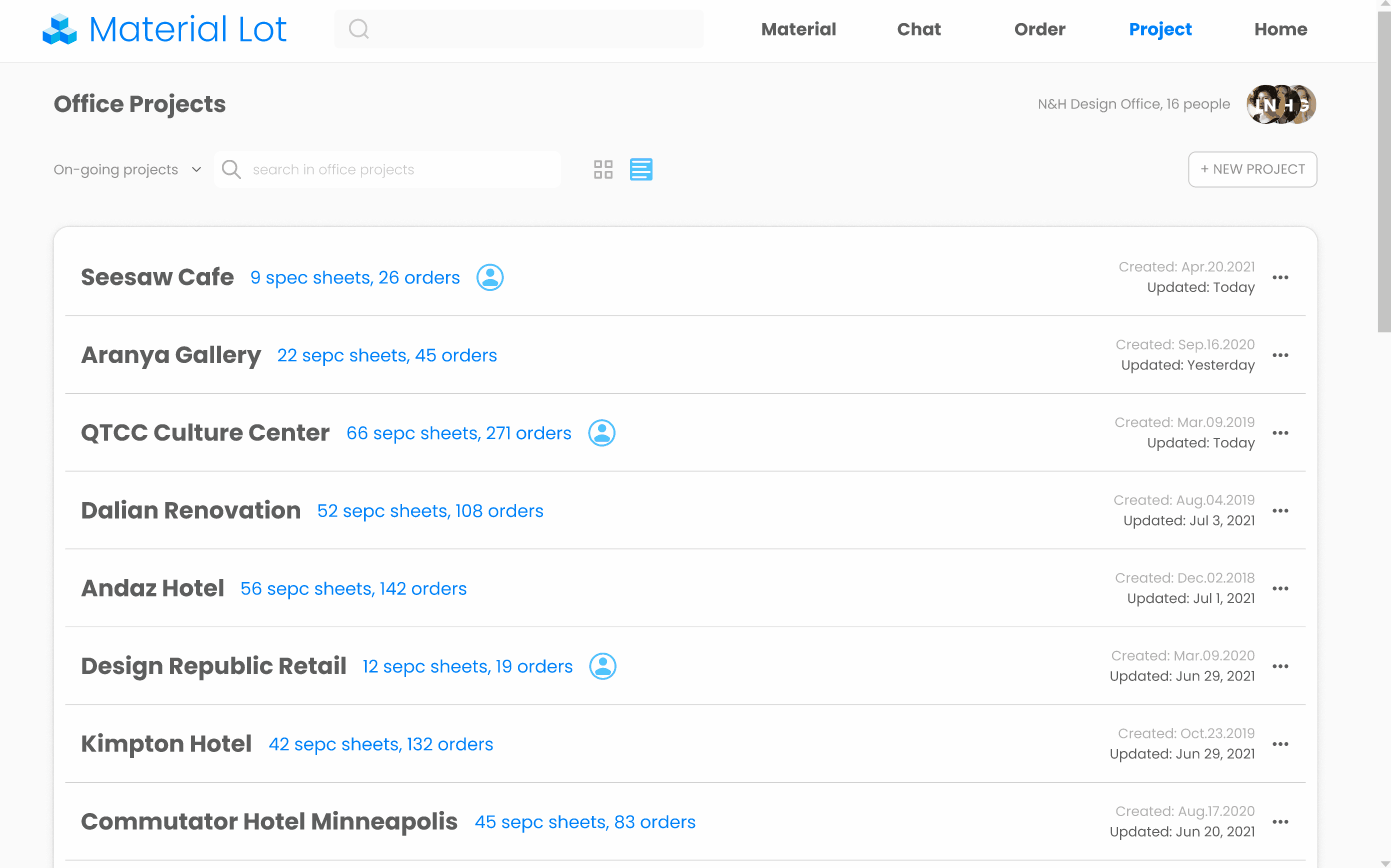Open Aranya Gallery 22 sepc sheets link
This screenshot has width=1391, height=868.
coord(387,356)
